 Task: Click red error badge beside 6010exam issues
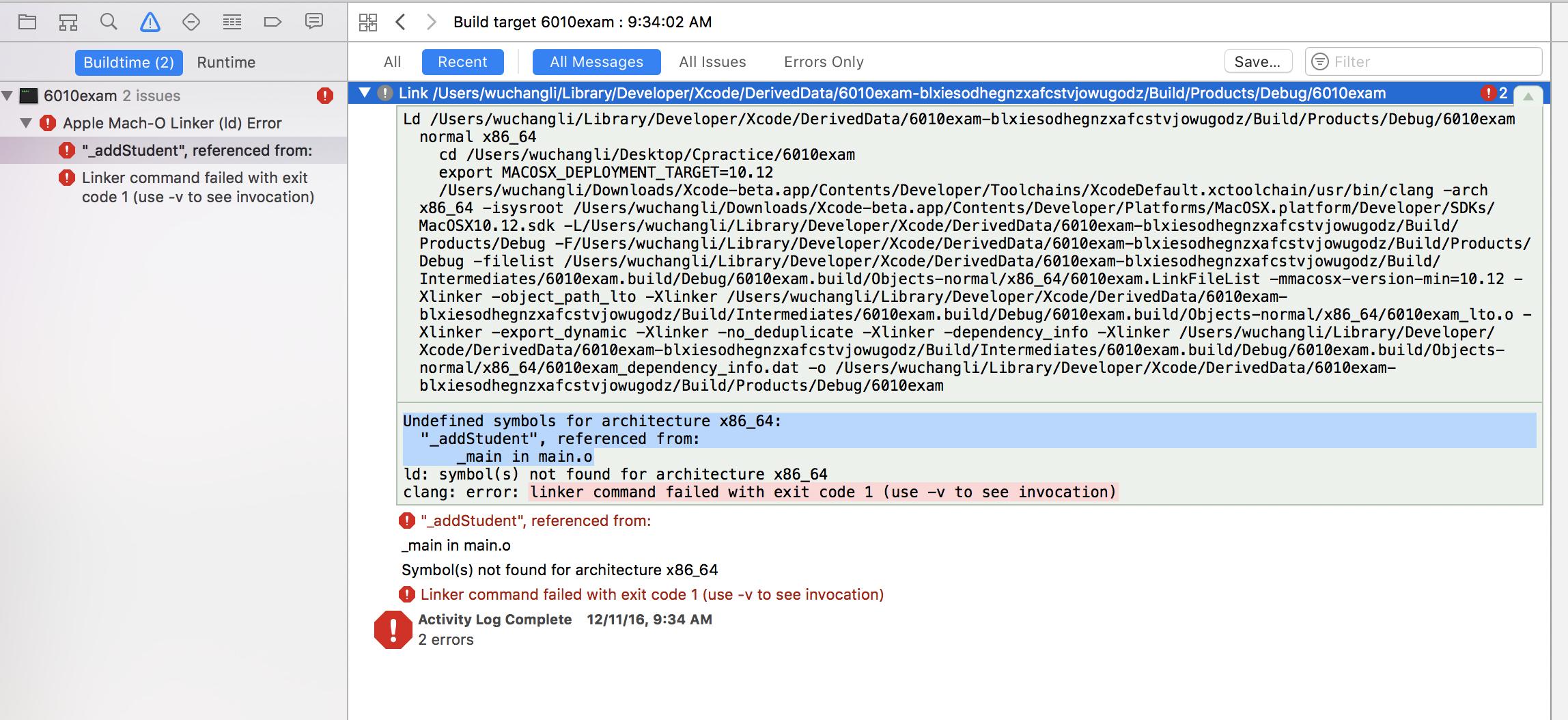(325, 96)
